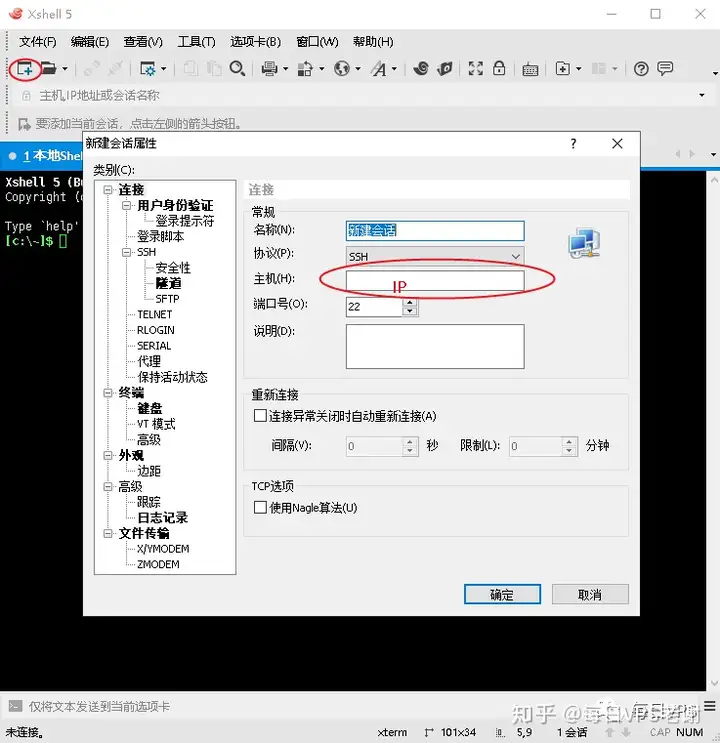The height and width of the screenshot is (743, 720).
Task: Click the new tab plus icon
Action: pos(563,69)
